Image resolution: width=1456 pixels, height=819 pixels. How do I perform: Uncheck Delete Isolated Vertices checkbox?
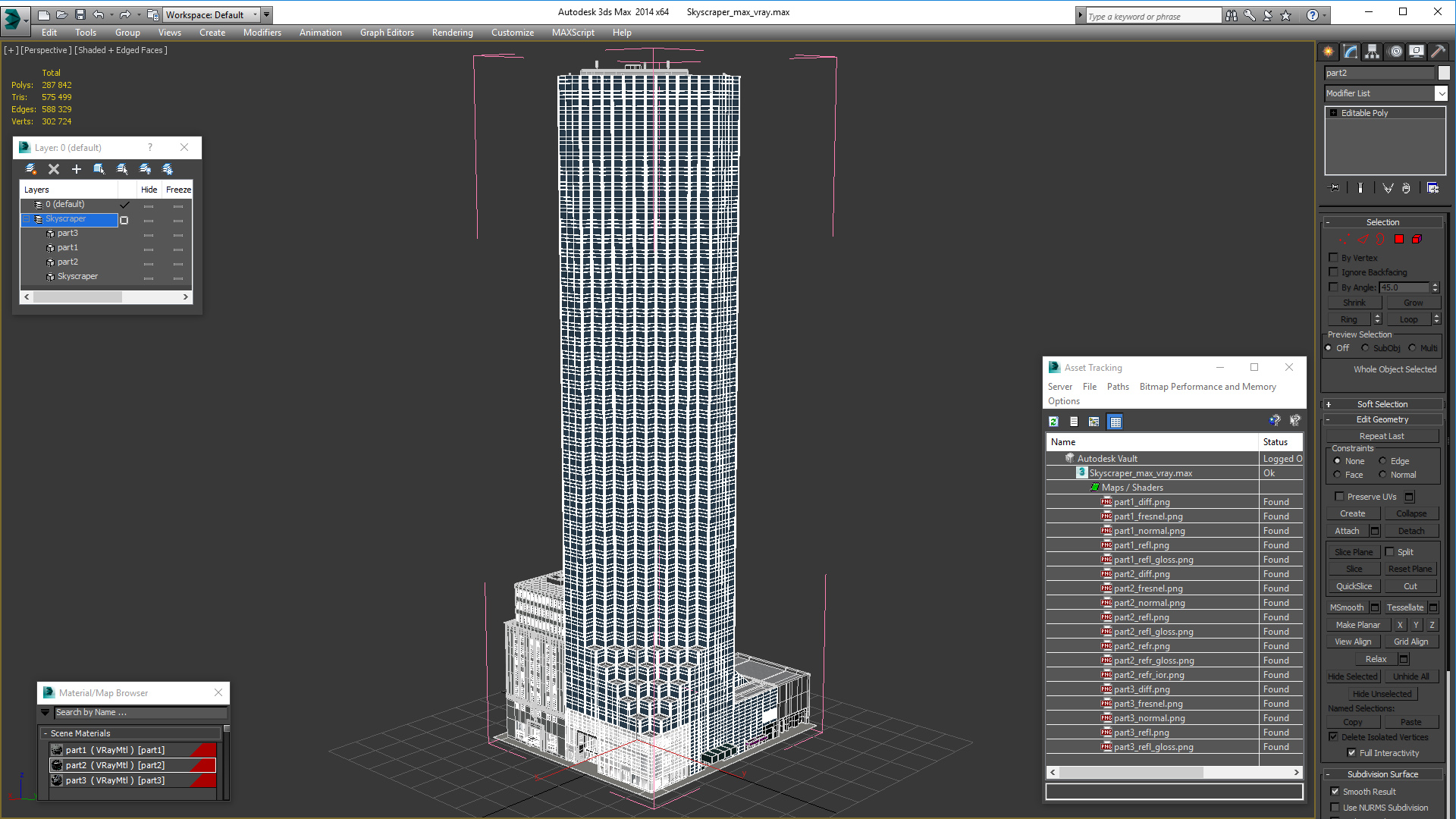coord(1334,737)
